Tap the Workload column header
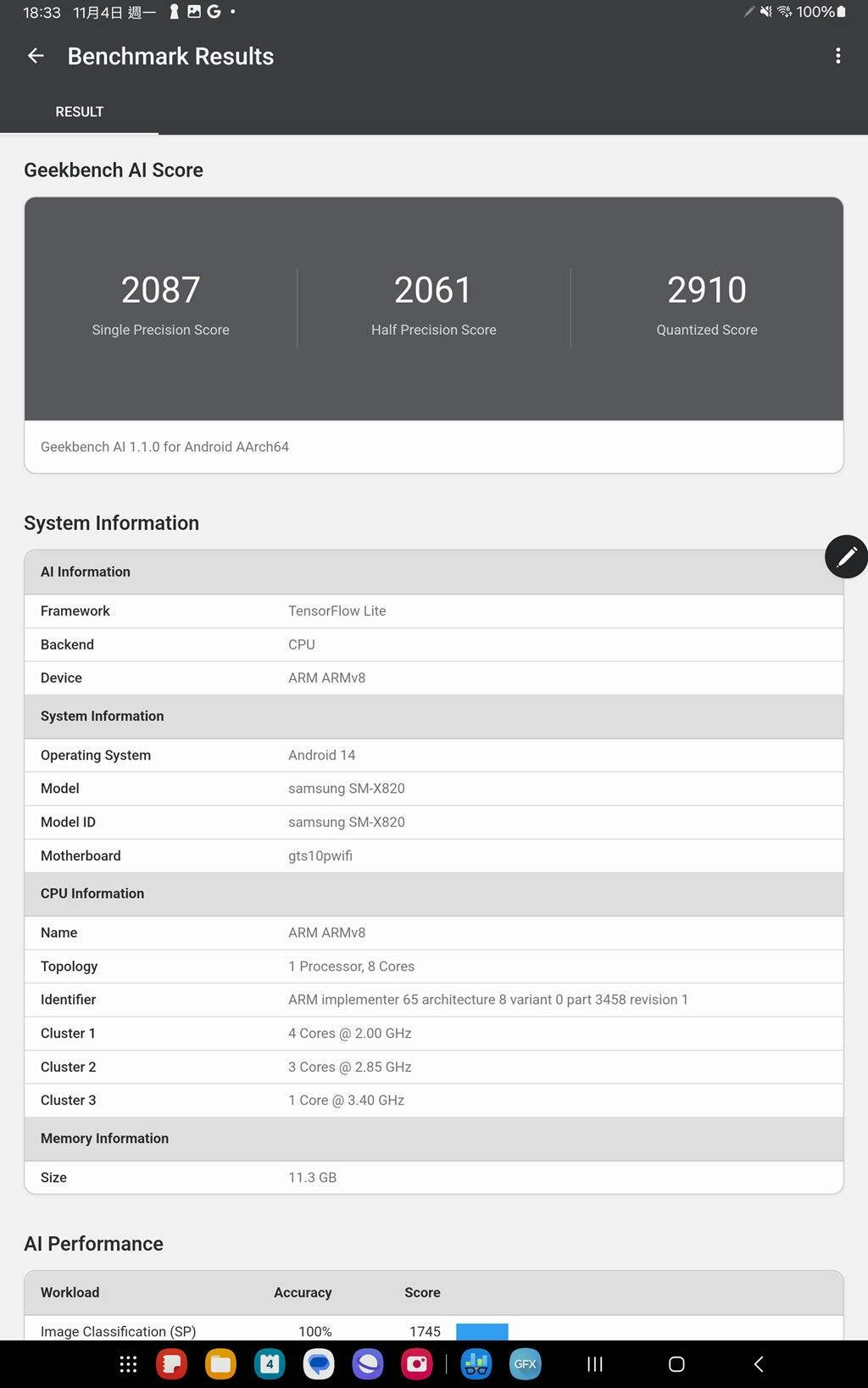868x1388 pixels. point(70,1292)
